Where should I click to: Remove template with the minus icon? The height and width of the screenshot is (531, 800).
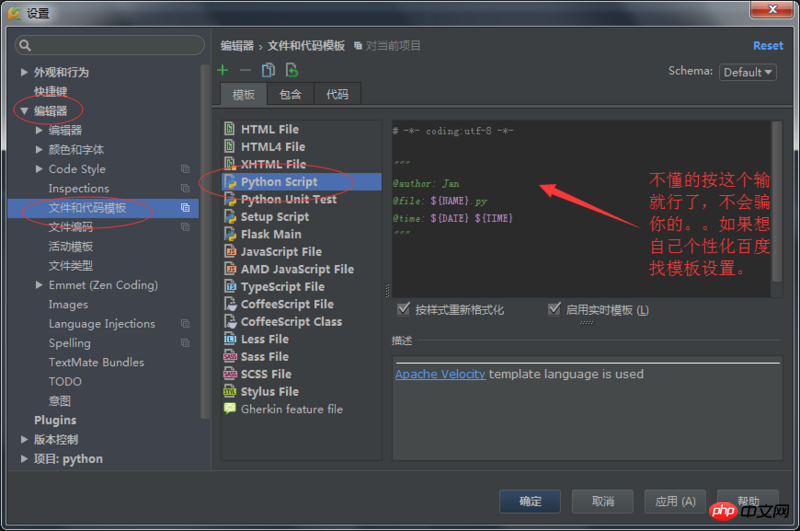tap(245, 70)
